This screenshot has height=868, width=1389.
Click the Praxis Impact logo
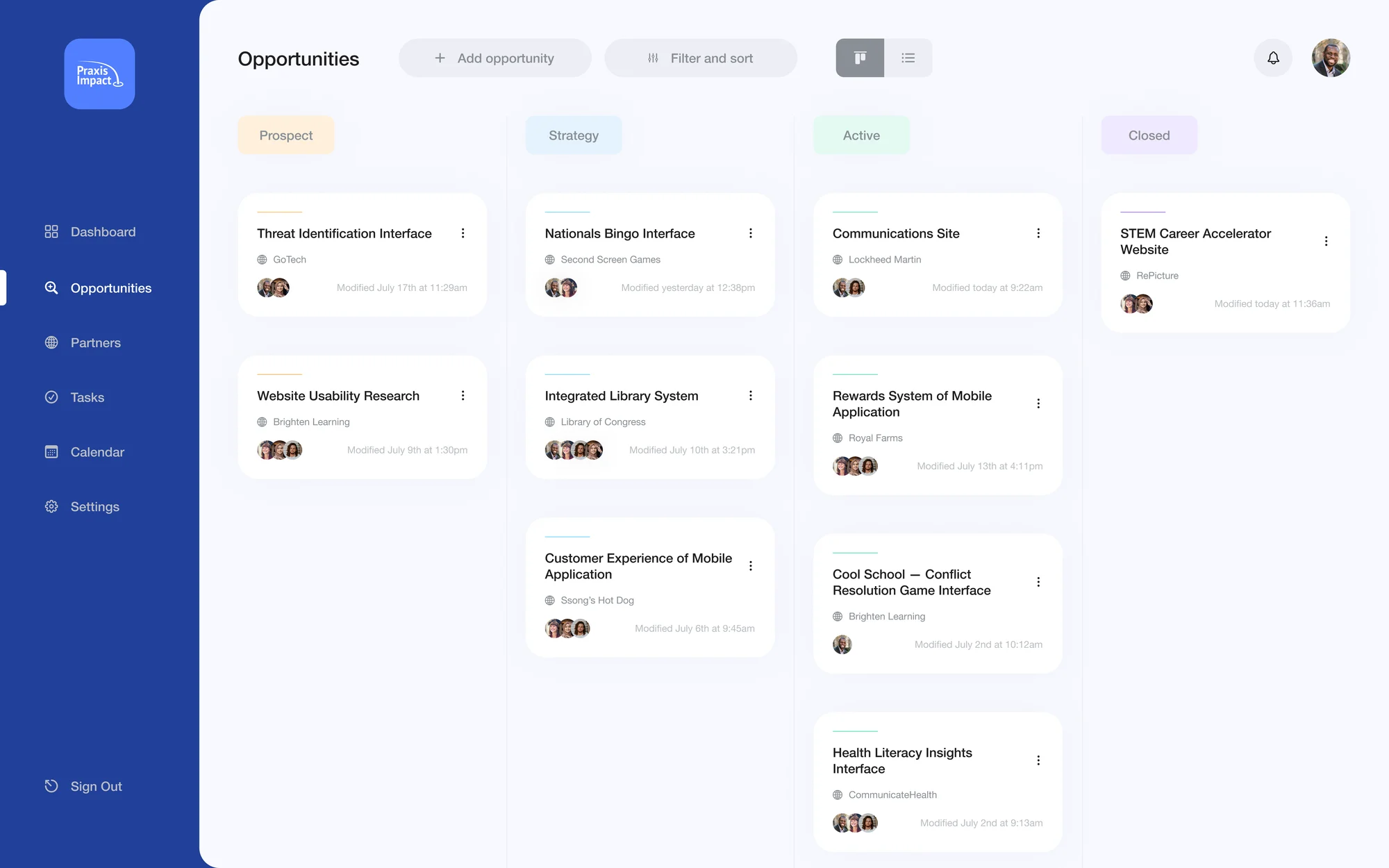99,74
